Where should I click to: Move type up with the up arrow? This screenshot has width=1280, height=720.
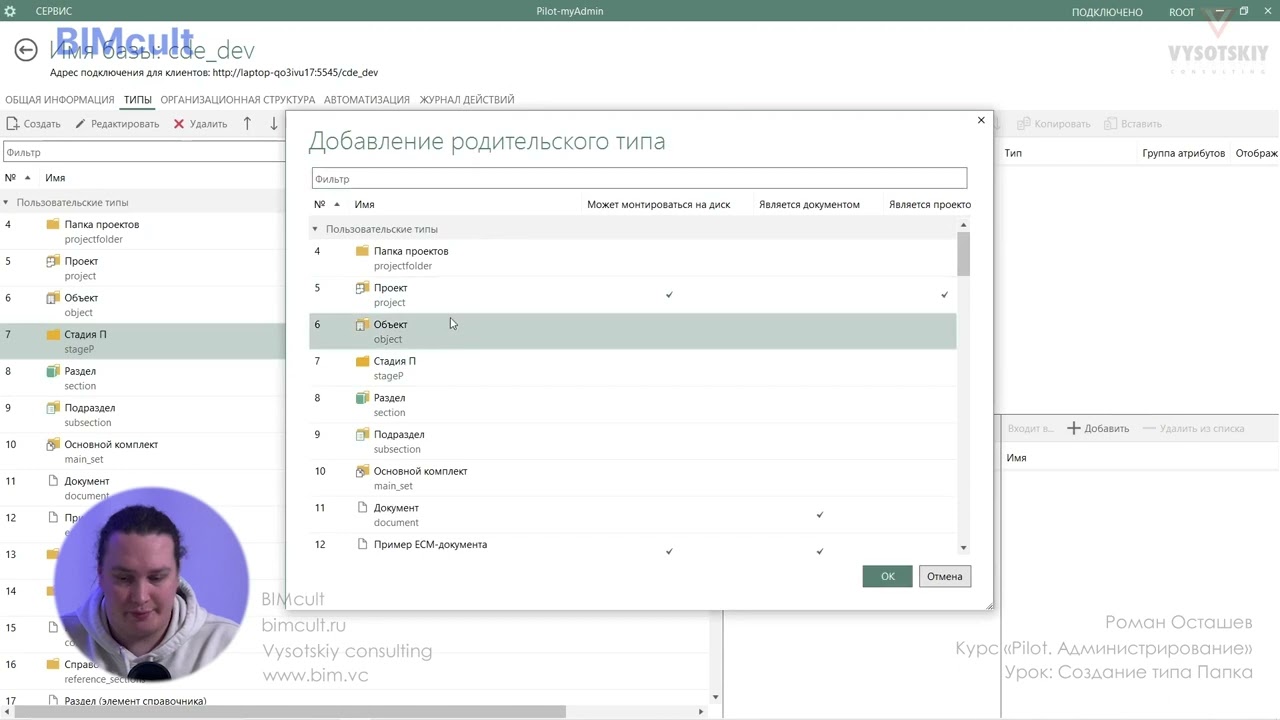coord(247,124)
